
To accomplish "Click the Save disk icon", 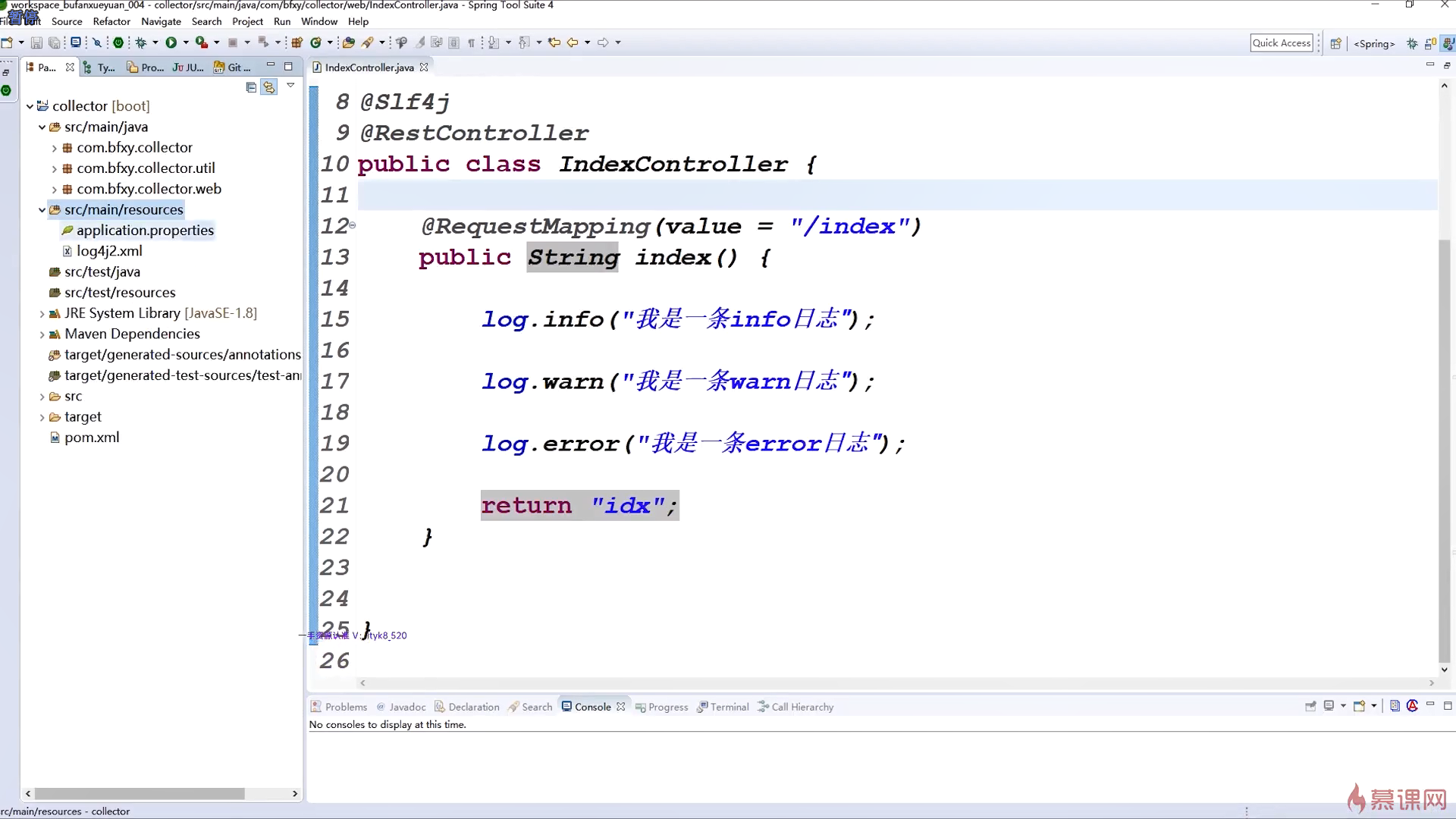I will point(36,42).
